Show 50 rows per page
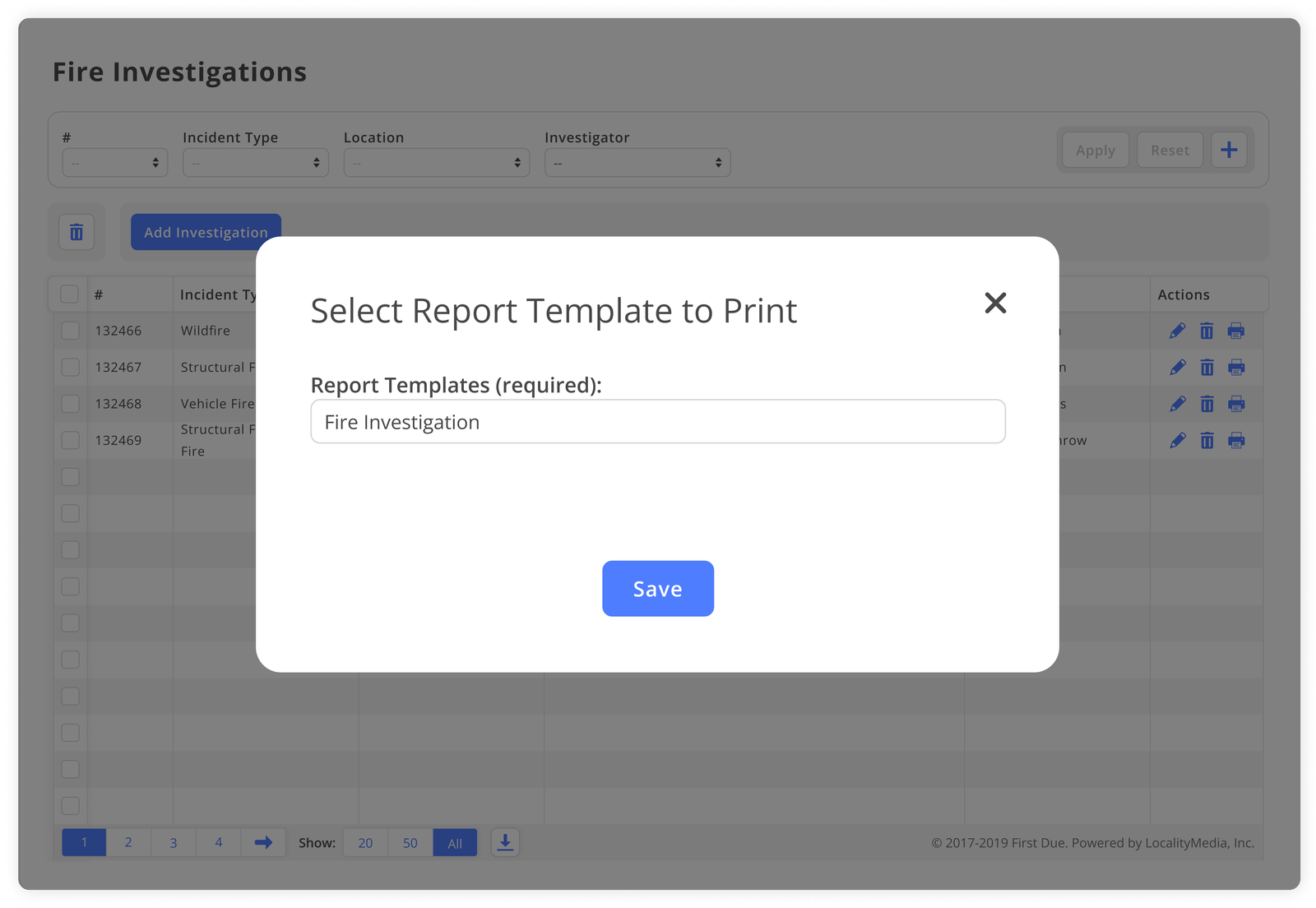1316x908 pixels. coord(410,842)
